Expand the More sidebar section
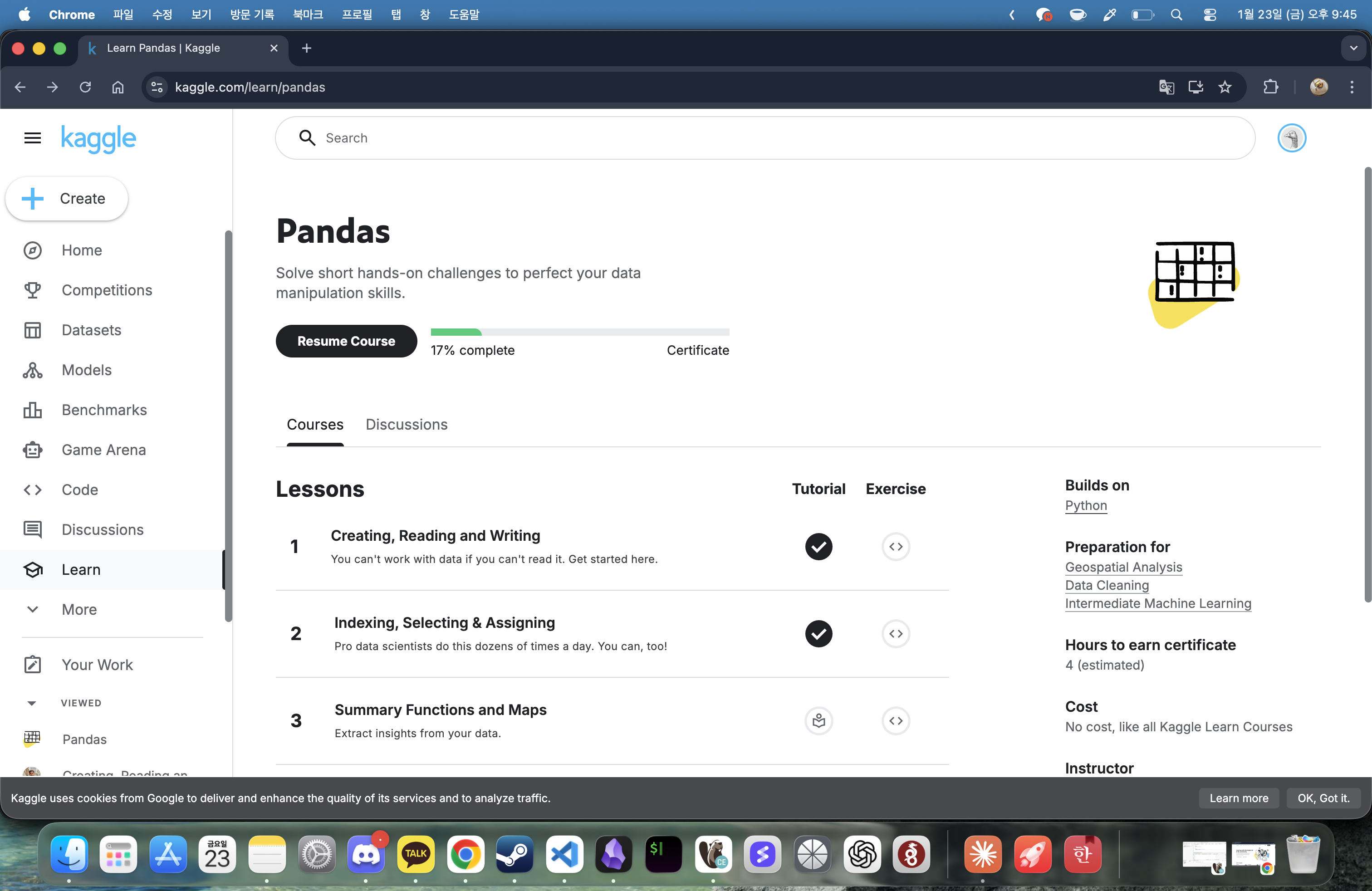 79,609
